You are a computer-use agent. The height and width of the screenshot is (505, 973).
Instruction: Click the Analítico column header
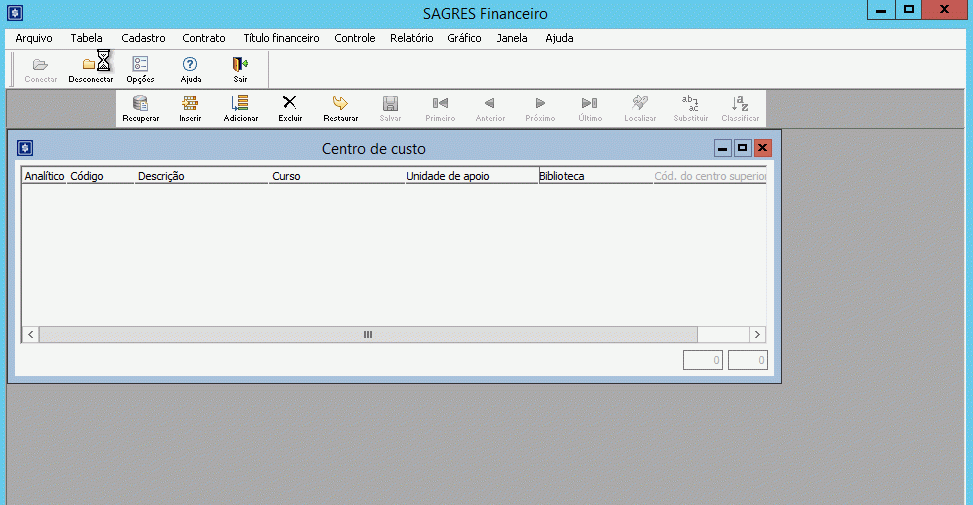point(44,176)
